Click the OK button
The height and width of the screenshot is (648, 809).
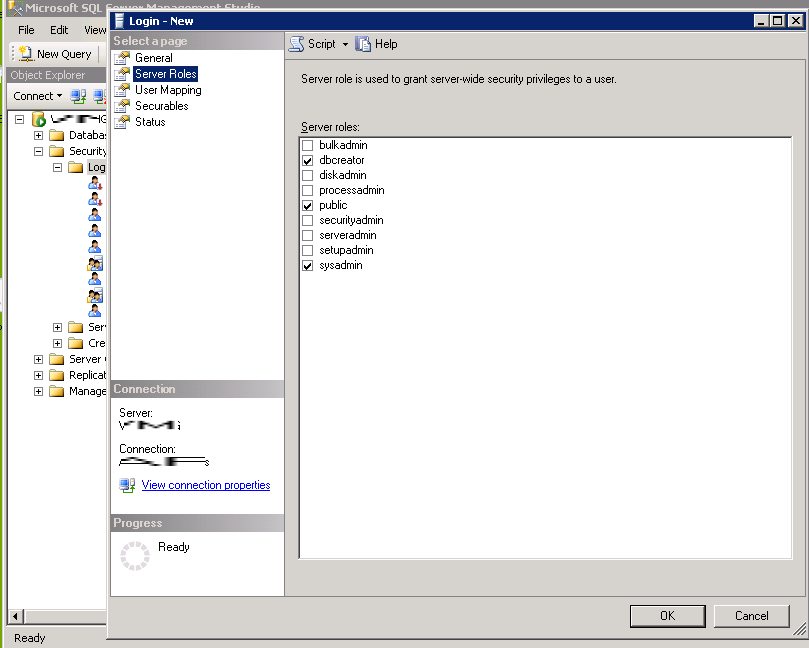coord(667,616)
